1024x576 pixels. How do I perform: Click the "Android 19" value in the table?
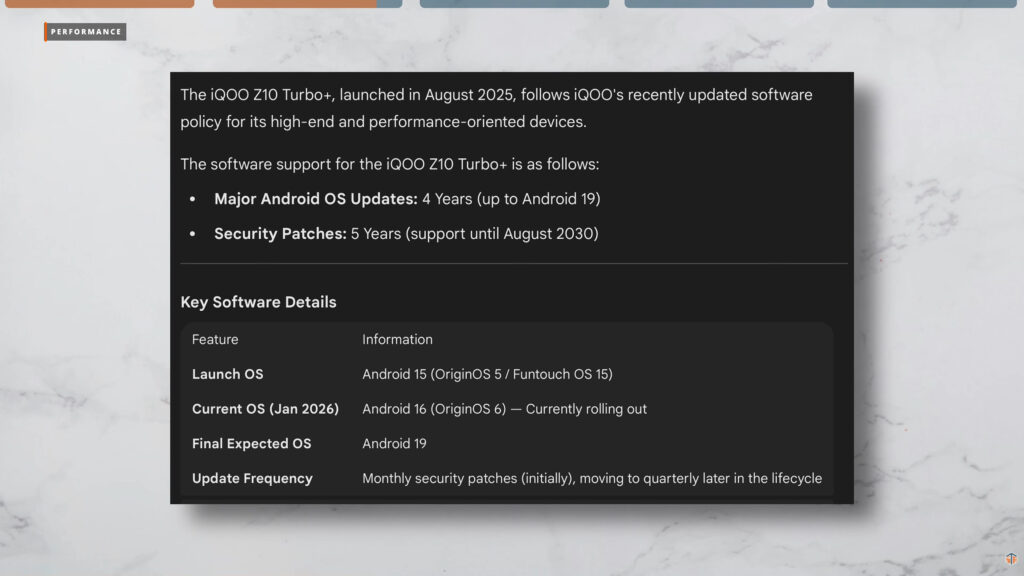394,444
